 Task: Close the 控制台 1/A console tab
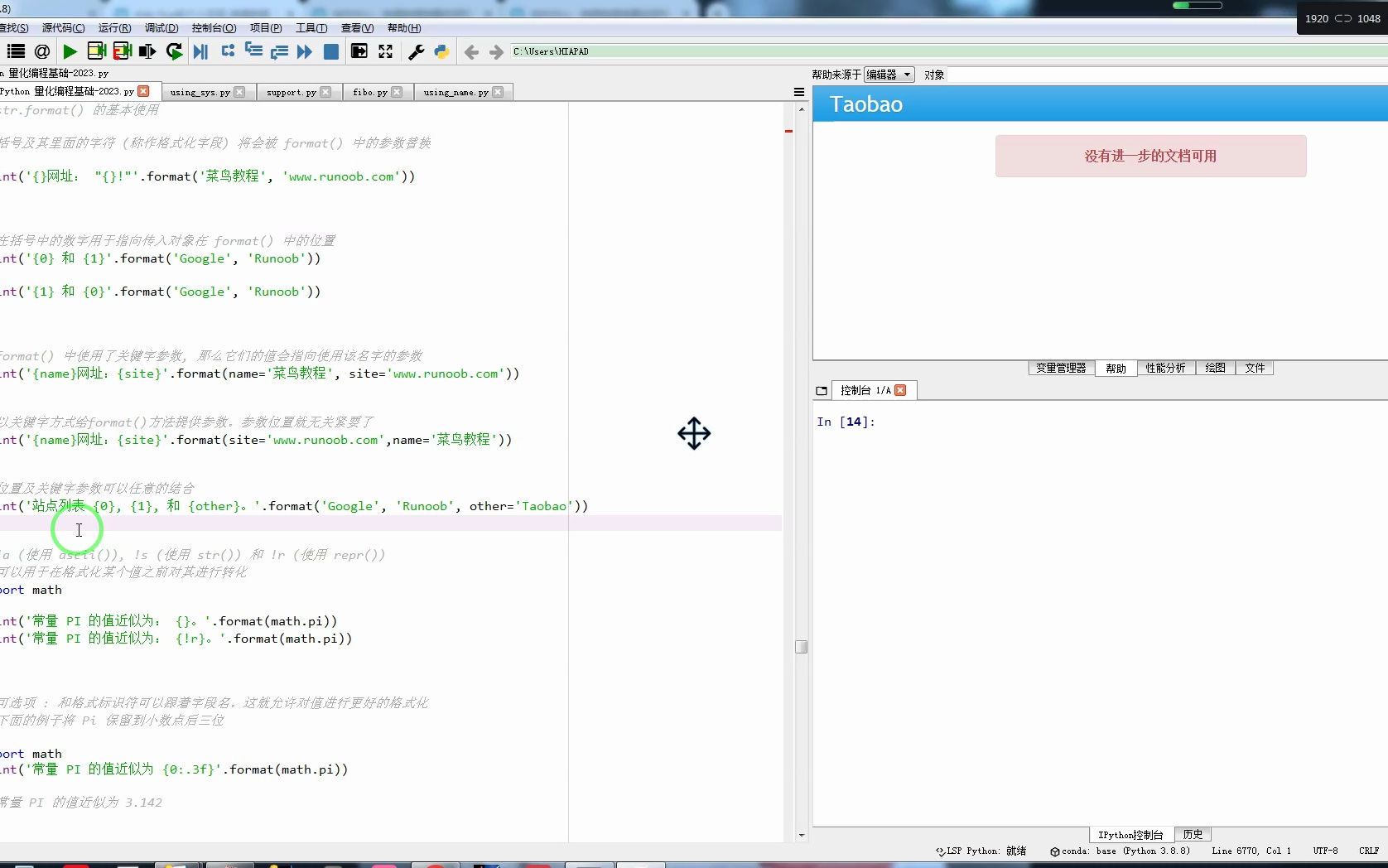point(900,390)
